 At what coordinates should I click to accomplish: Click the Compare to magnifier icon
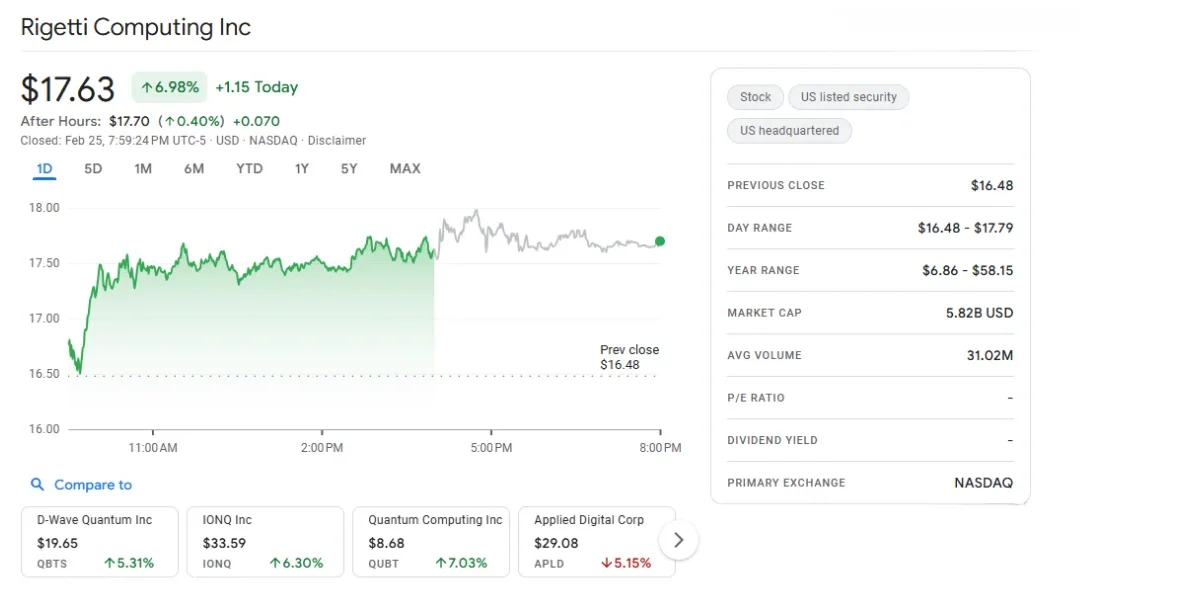38,485
